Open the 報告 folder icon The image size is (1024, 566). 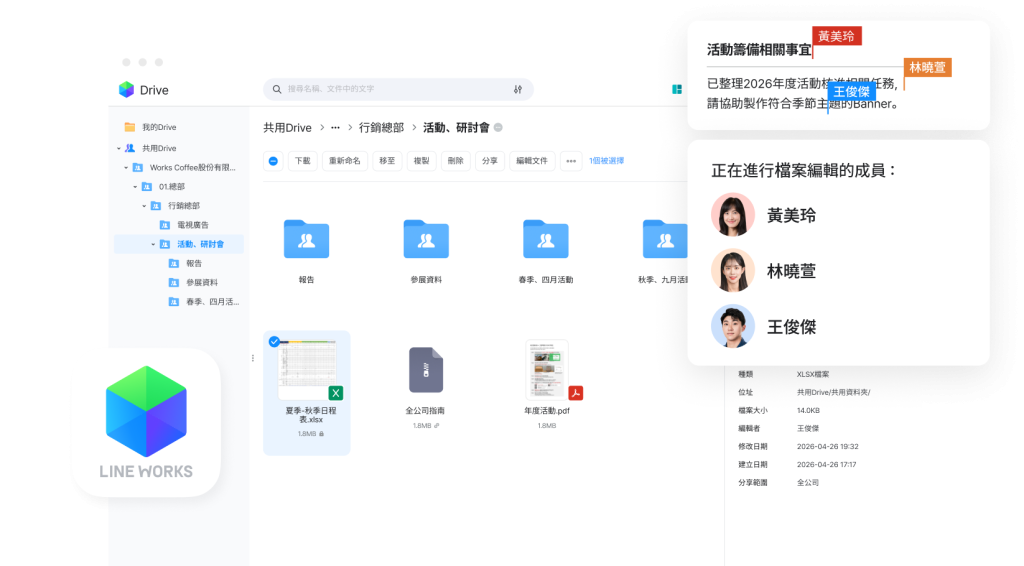pos(306,239)
